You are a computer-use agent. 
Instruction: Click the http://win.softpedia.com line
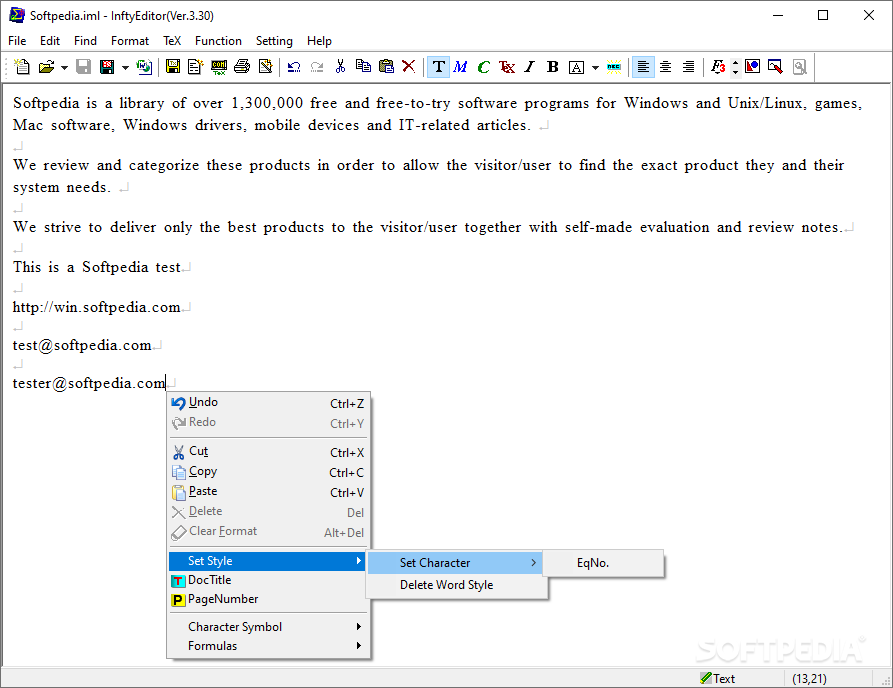coord(96,307)
